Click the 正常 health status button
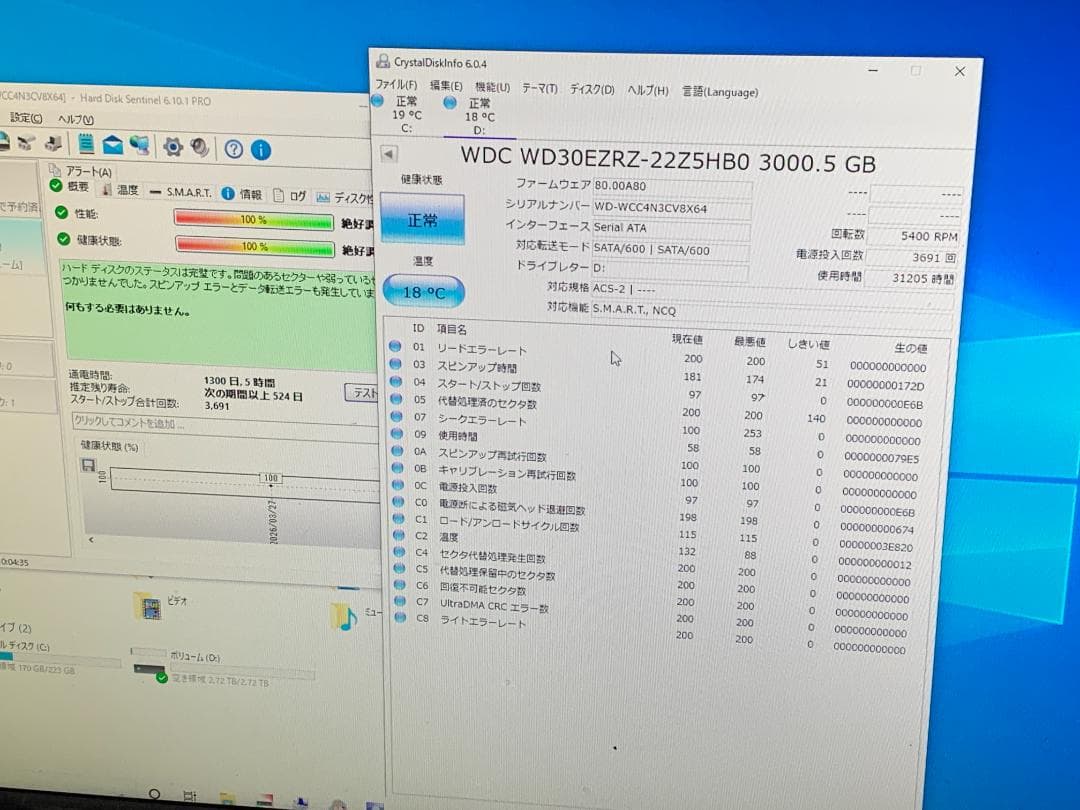 (422, 220)
